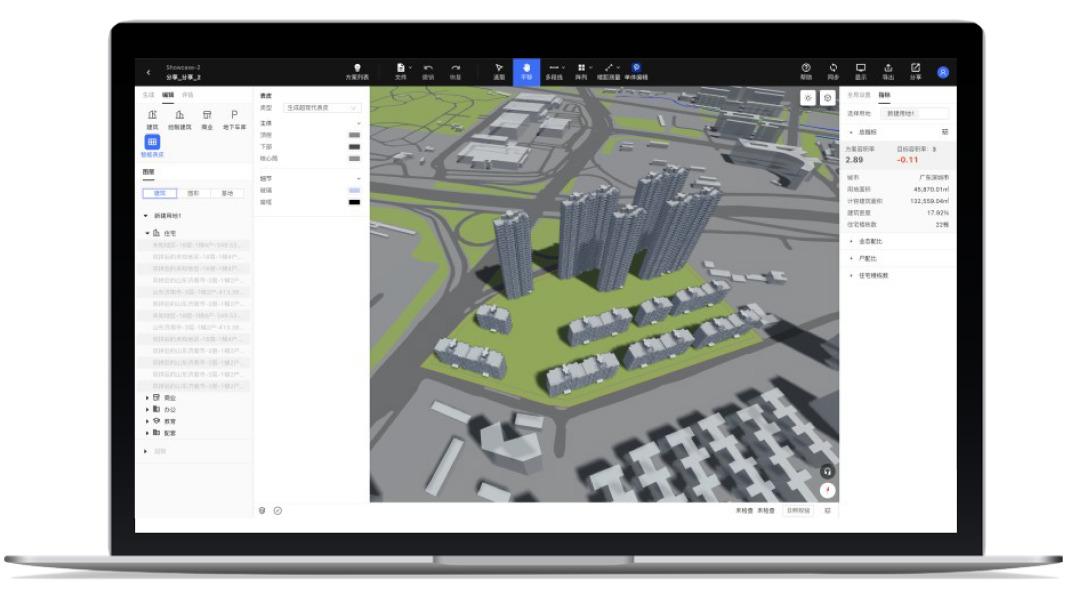Image resolution: width=1067 pixels, height=600 pixels.
Task: Open the 显示 monitor display icon
Action: [861, 68]
